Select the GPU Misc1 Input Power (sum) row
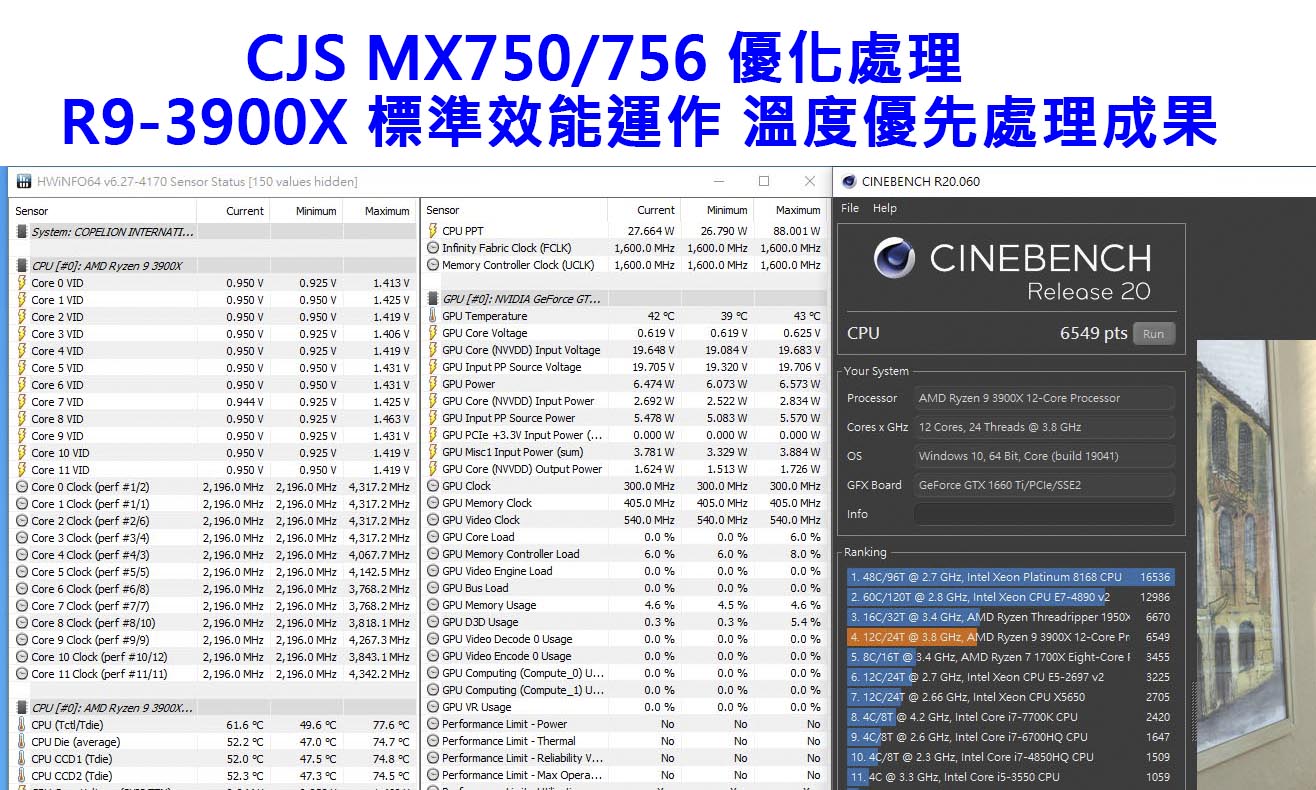1316x790 pixels. click(x=625, y=452)
